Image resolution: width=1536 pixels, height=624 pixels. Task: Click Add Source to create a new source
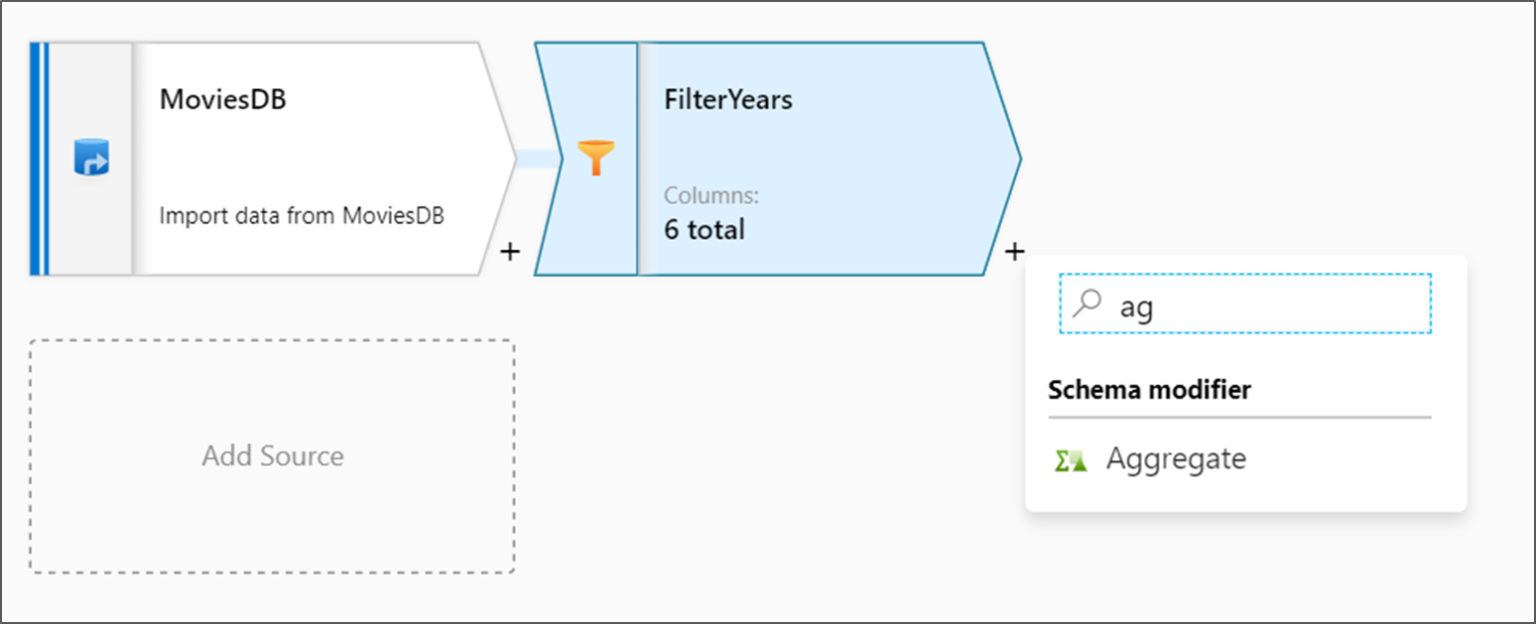pos(273,456)
